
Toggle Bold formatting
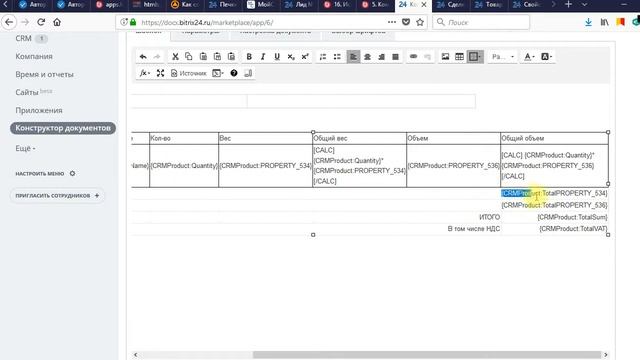(249, 57)
